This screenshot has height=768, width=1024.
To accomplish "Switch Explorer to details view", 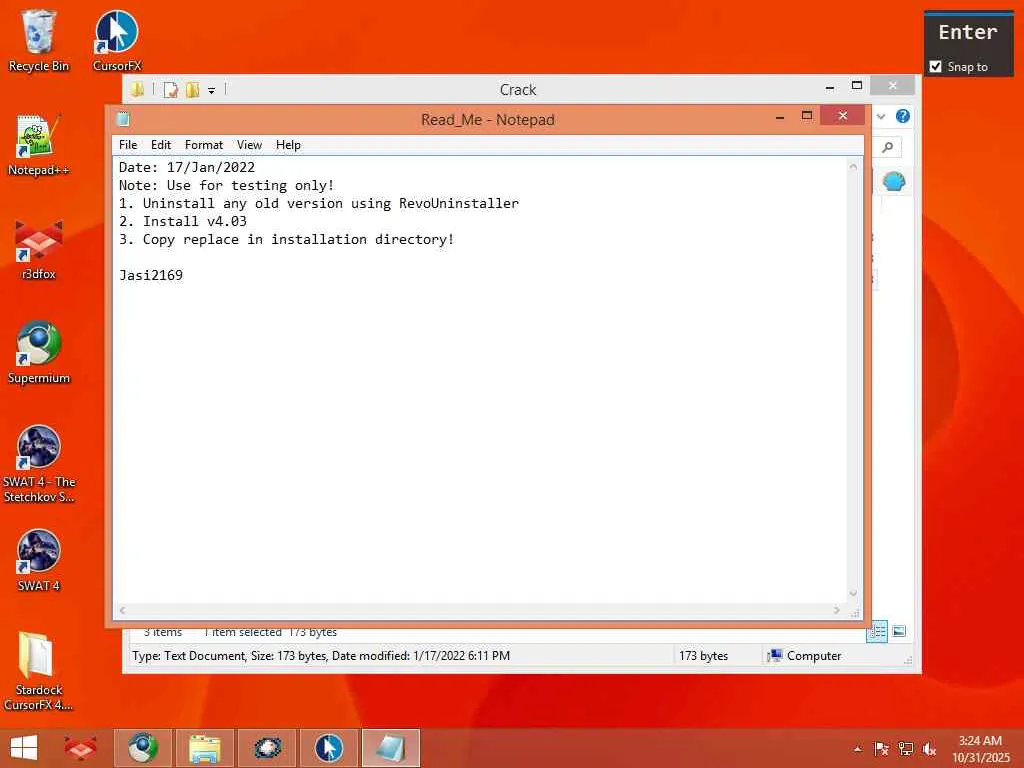I will pos(877,632).
